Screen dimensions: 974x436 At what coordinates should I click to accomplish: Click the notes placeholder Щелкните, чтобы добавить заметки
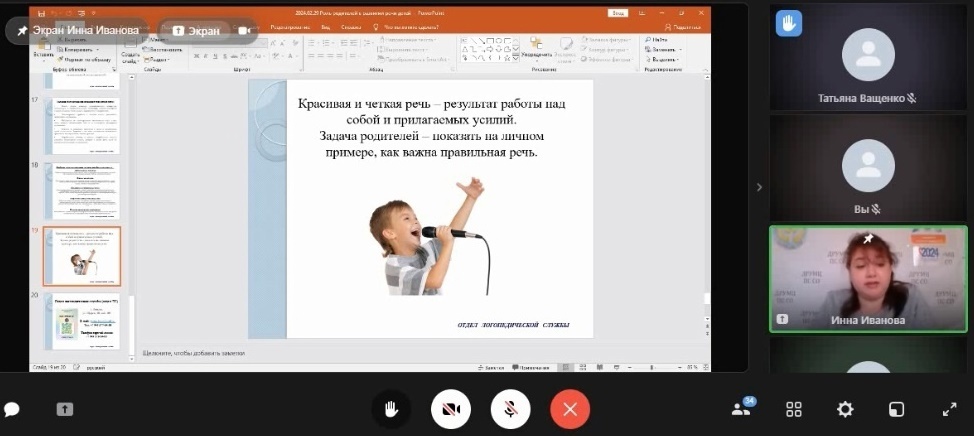[x=193, y=353]
